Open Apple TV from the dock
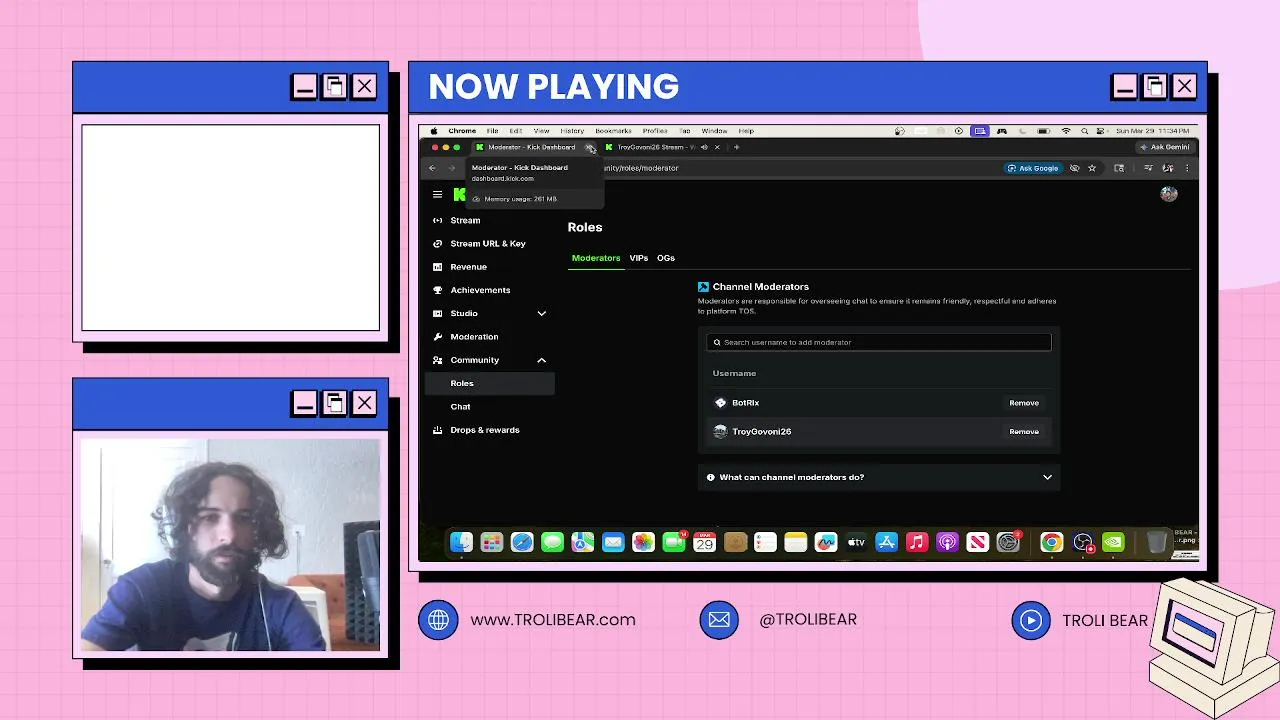Screen dimensions: 1280x720 (x=856, y=542)
